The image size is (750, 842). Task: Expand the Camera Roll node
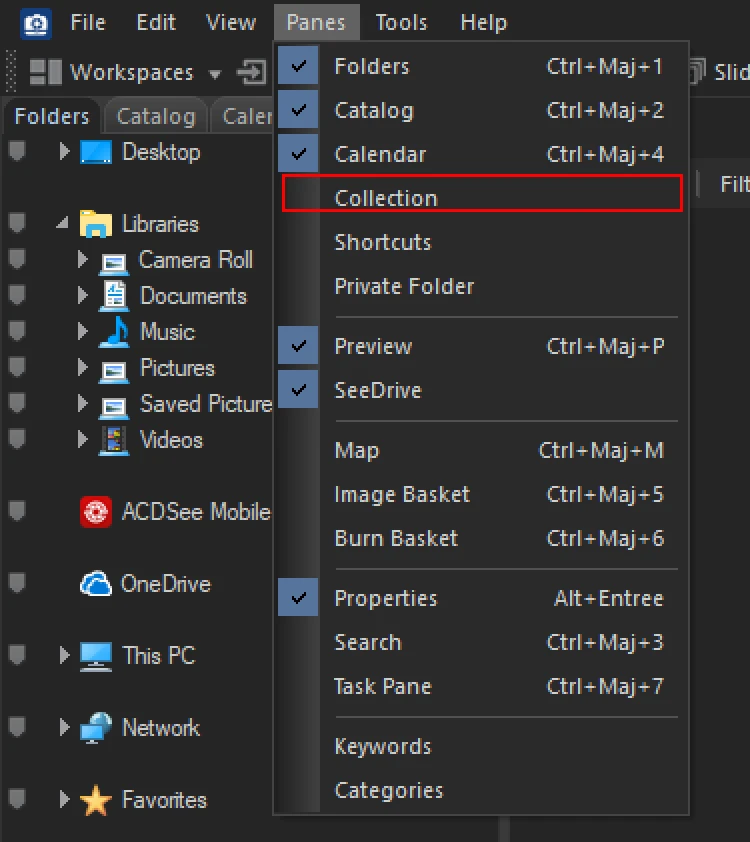pos(82,259)
